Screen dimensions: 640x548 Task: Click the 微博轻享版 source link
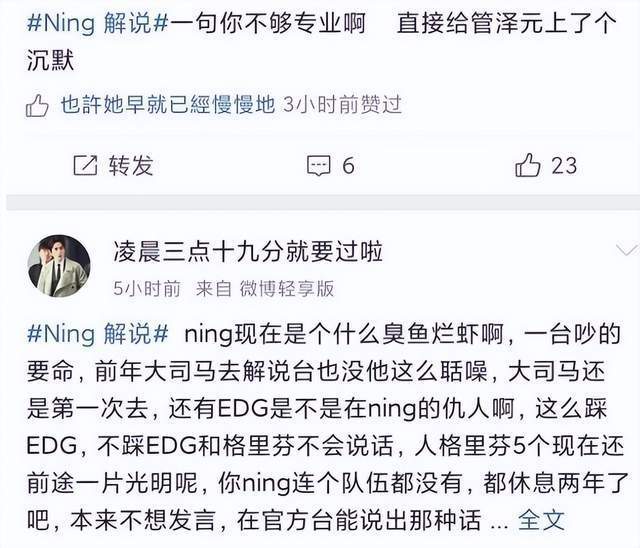[286, 289]
